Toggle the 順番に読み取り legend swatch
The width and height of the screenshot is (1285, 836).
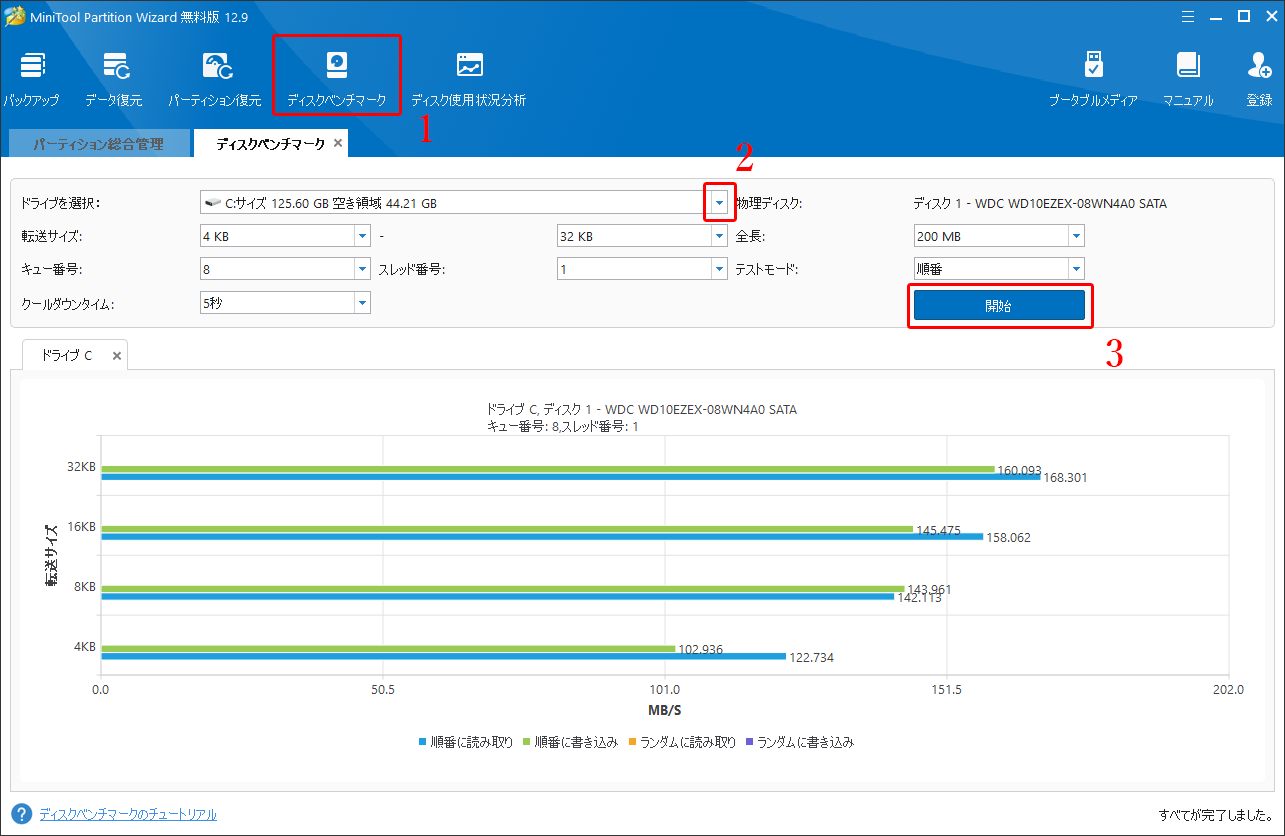click(423, 743)
